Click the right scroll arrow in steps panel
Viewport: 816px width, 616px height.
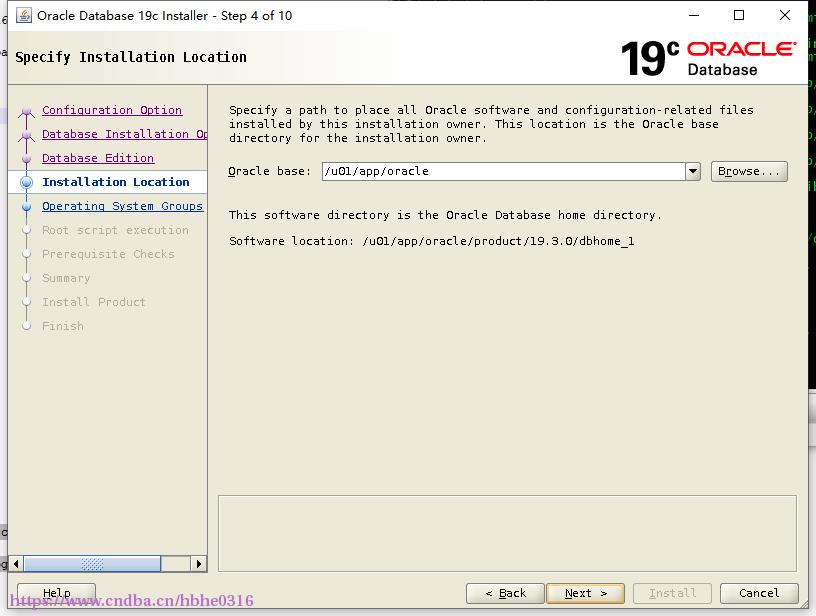198,564
